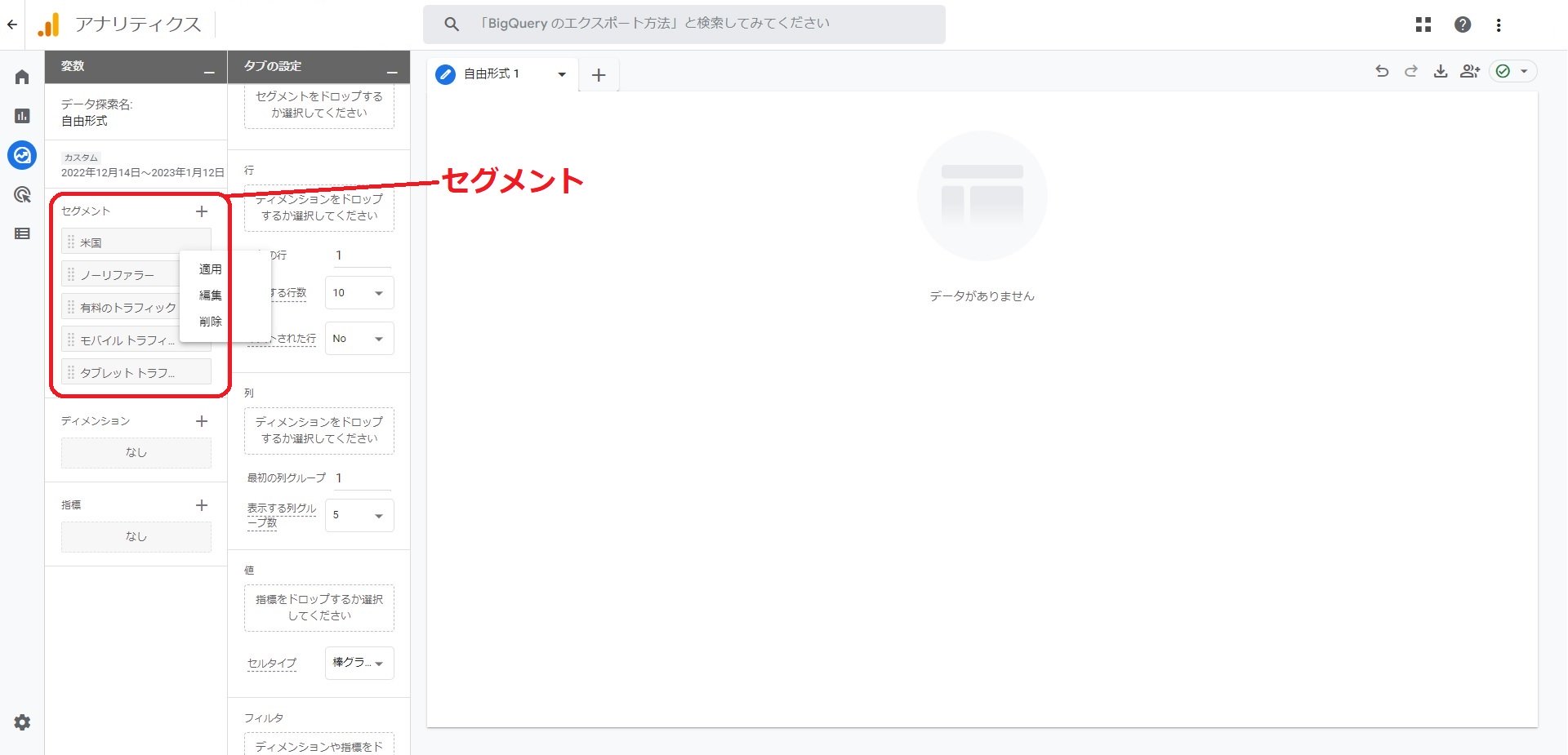Screen dimensions: 1568x755
Task: Add a new segment with plus icon
Action: coord(202,211)
